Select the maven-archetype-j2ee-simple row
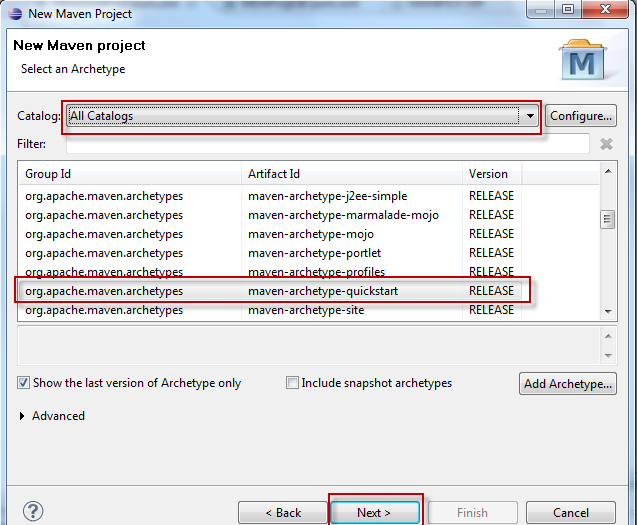Image resolution: width=637 pixels, height=525 pixels. (x=270, y=196)
